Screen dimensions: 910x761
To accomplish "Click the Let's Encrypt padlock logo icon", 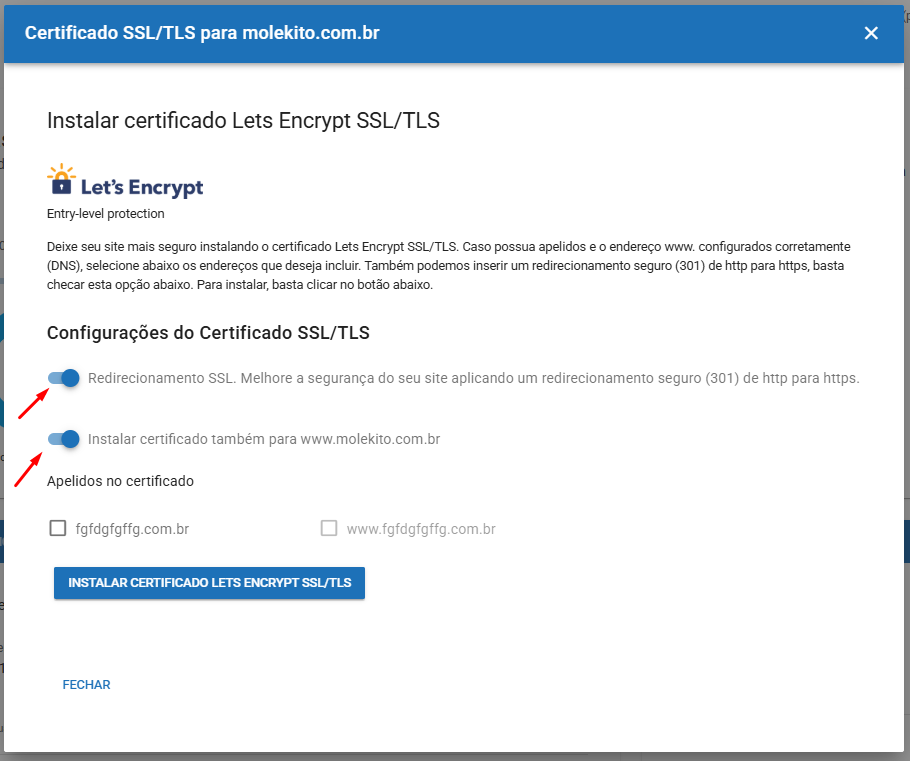I will pos(61,179).
